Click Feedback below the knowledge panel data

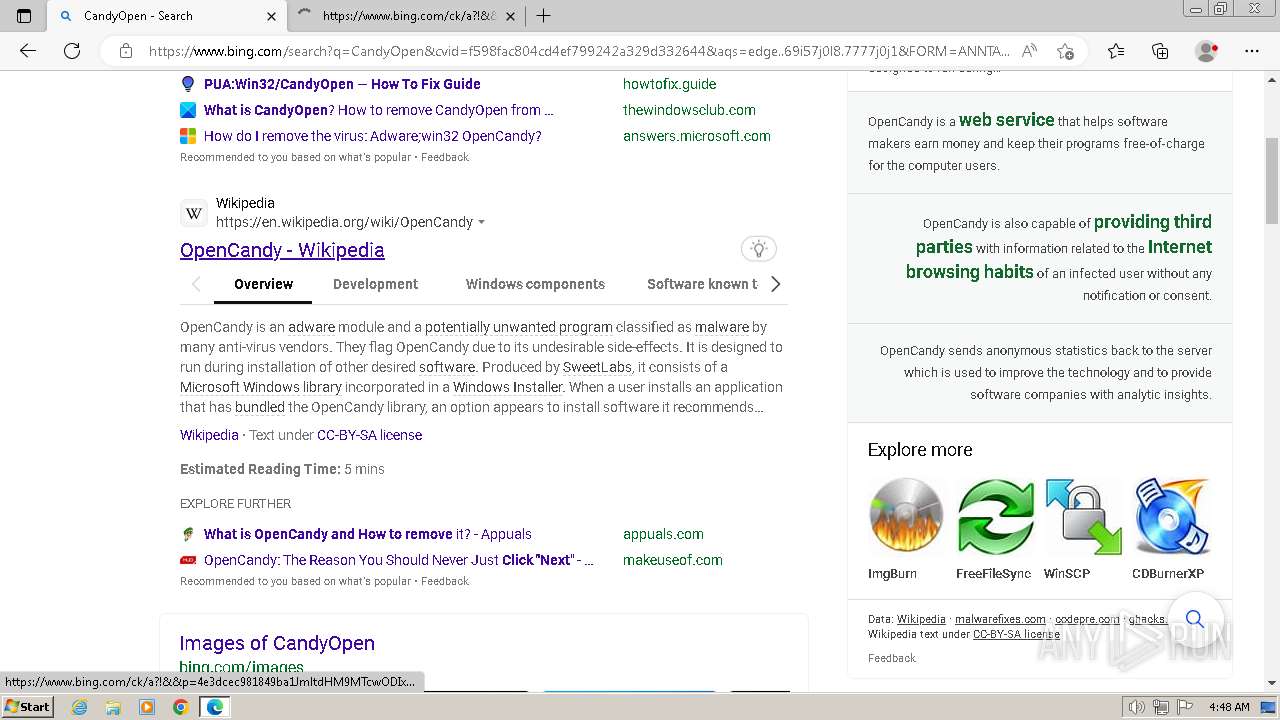point(891,658)
